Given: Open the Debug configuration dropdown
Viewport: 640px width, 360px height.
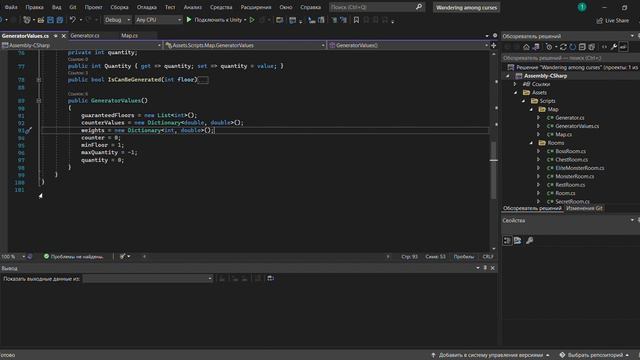Looking at the screenshot, I should pos(118,20).
